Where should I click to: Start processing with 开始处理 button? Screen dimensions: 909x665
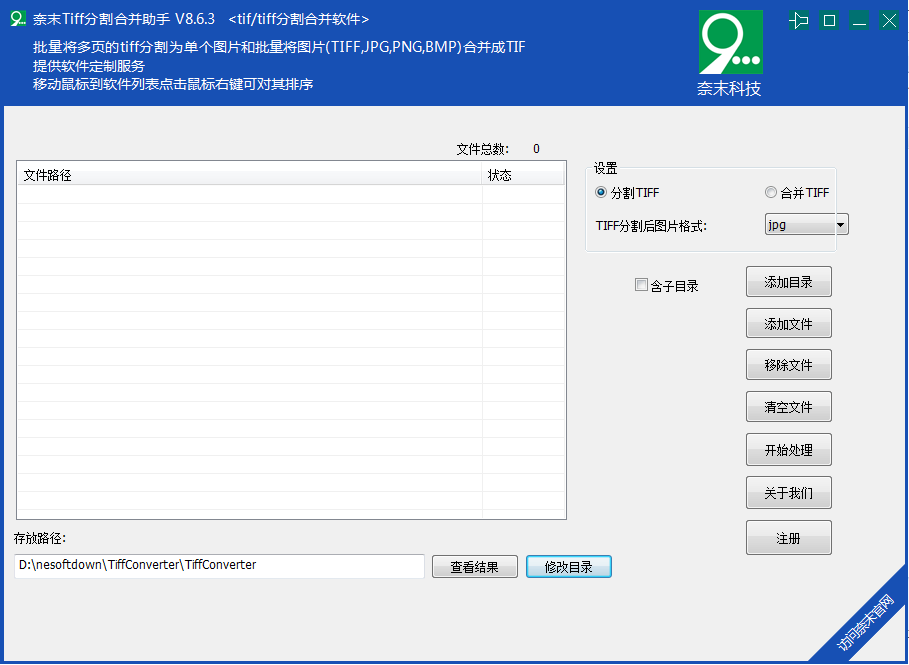(788, 449)
